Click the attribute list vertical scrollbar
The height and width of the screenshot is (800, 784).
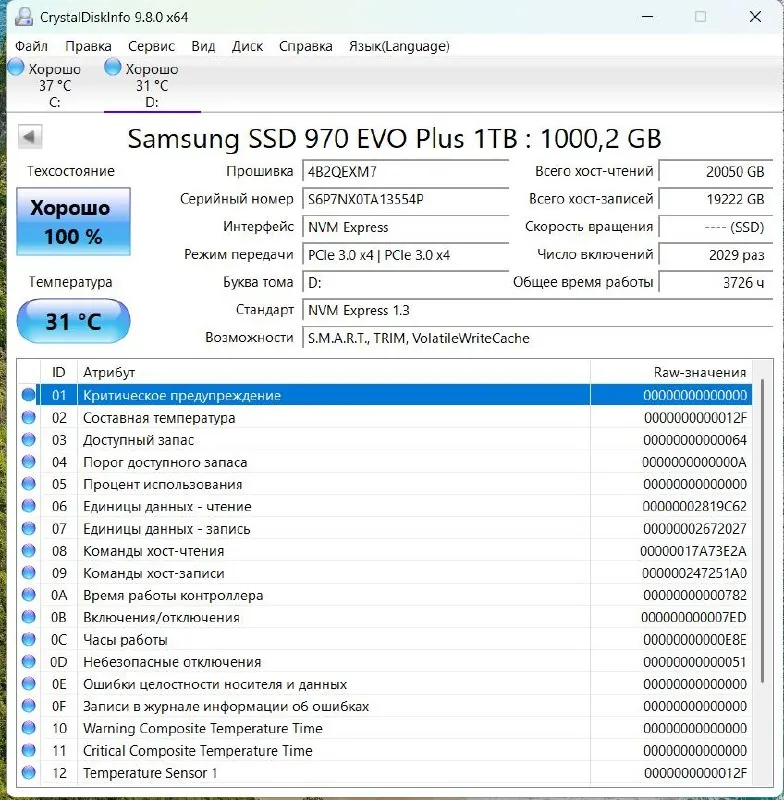coord(763,531)
